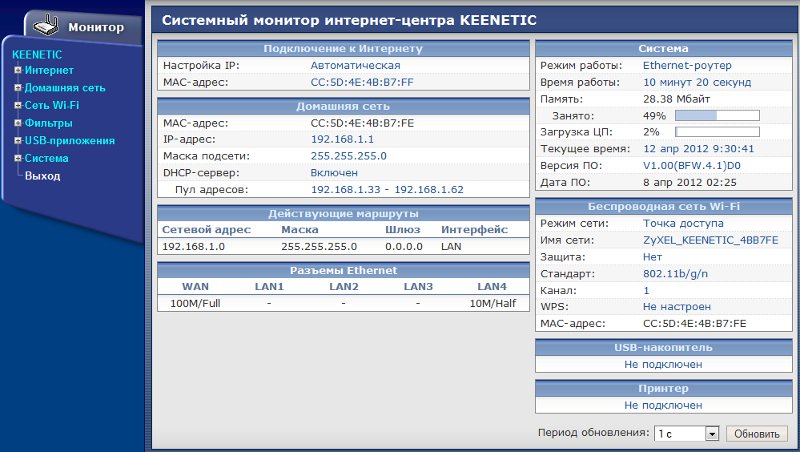Click firmware date 8 апр 2012 02:25
The image size is (800, 452).
click(690, 182)
